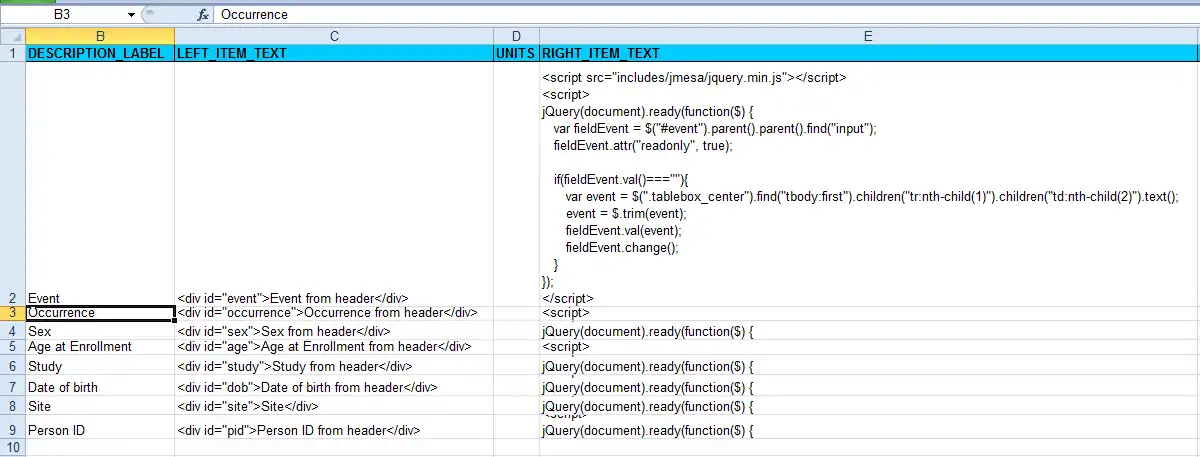The image size is (1200, 457).
Task: Select column C header
Action: 334,37
